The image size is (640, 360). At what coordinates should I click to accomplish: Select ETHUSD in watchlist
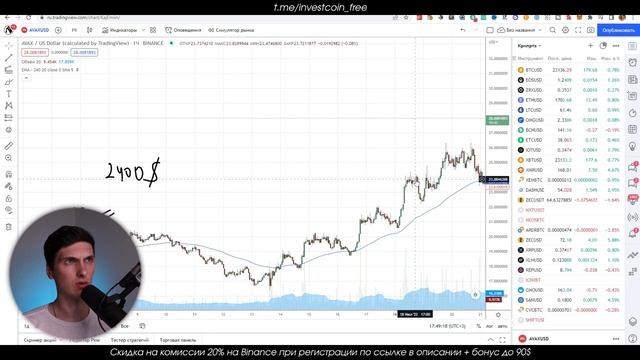569,100
